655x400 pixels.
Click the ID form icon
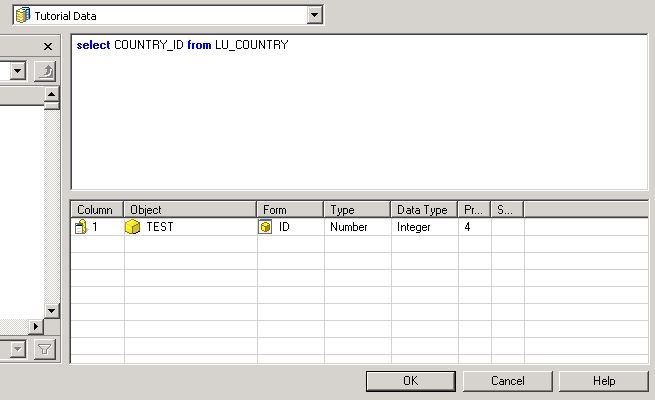click(x=265, y=227)
